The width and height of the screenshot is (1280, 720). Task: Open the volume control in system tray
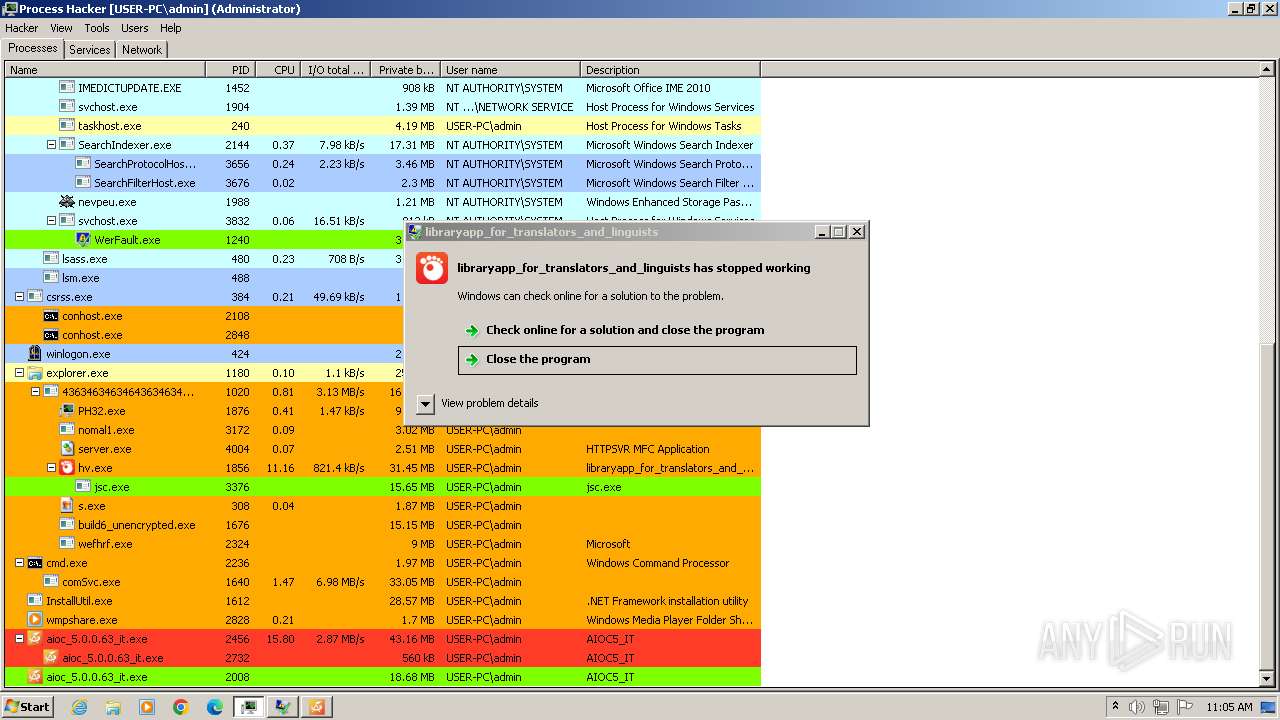point(1137,707)
